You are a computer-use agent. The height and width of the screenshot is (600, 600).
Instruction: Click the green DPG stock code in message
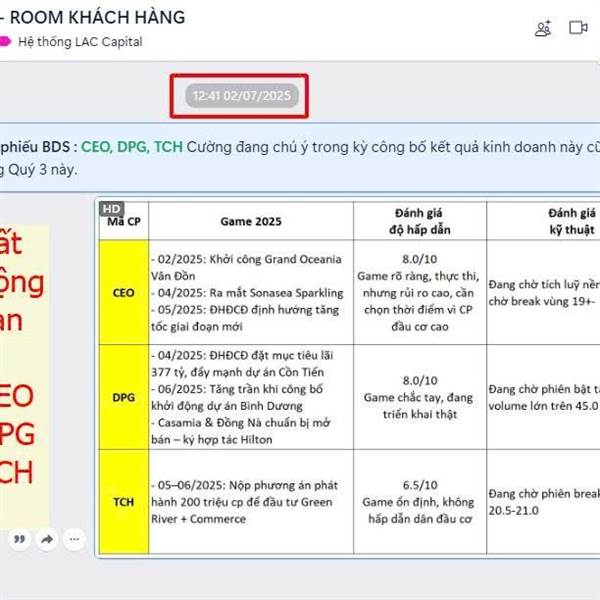tap(133, 147)
